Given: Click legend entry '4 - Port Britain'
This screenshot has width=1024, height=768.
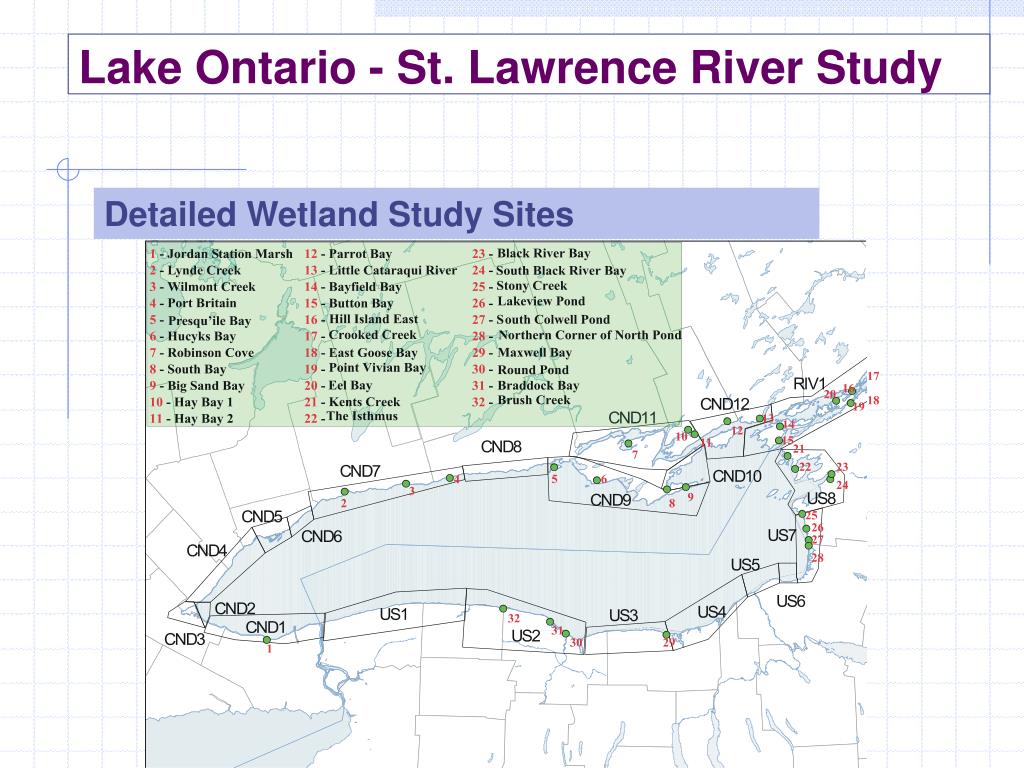Looking at the screenshot, I should (193, 303).
